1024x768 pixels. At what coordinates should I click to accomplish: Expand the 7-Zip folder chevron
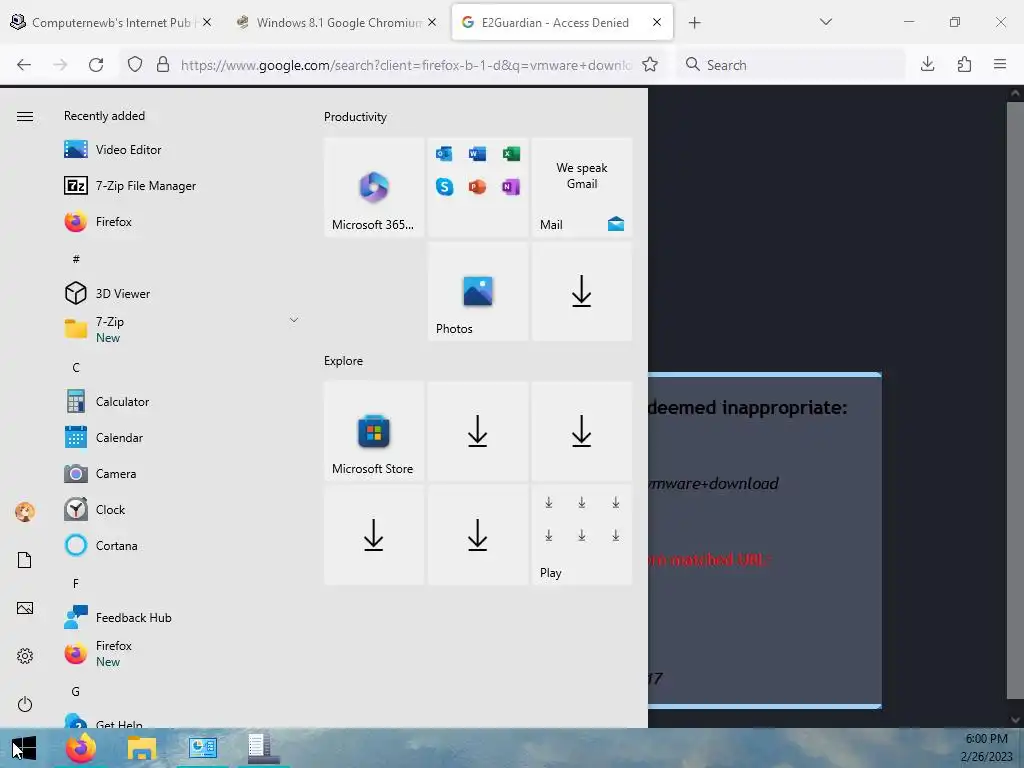pos(294,320)
